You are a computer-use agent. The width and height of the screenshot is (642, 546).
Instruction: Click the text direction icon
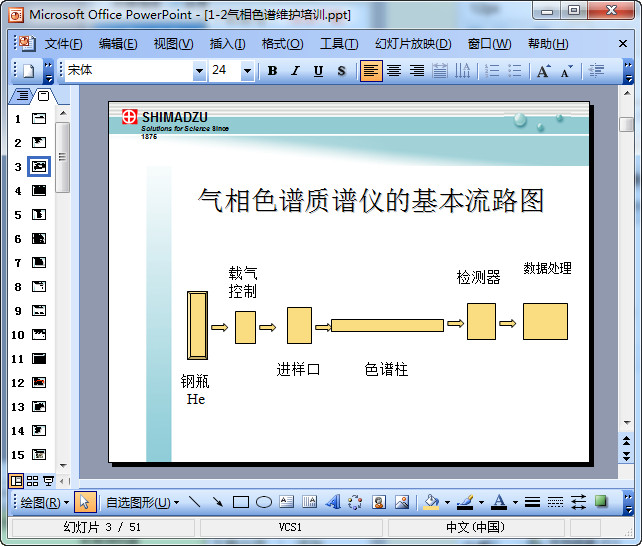point(463,71)
